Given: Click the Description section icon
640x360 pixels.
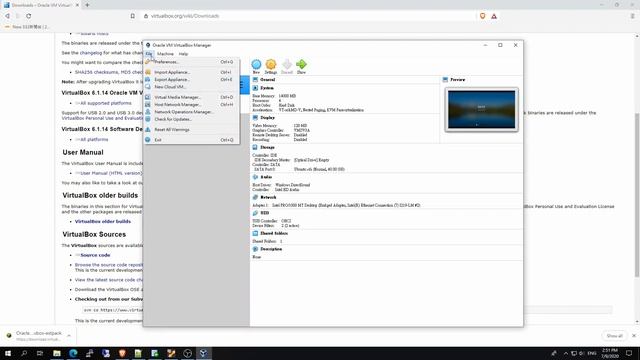Looking at the screenshot, I should click(x=255, y=249).
